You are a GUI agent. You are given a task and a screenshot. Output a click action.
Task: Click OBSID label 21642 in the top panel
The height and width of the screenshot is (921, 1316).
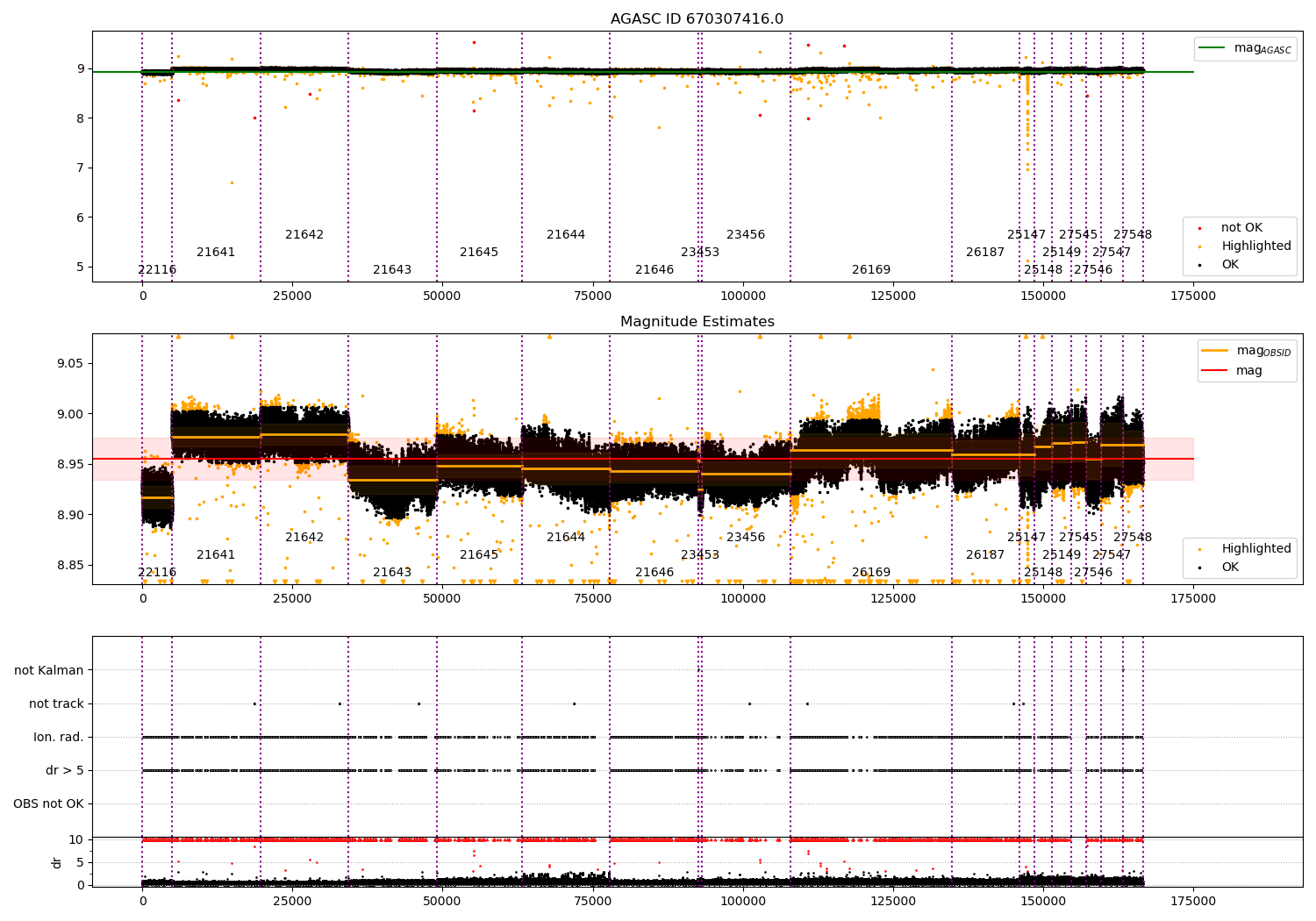coord(304,234)
